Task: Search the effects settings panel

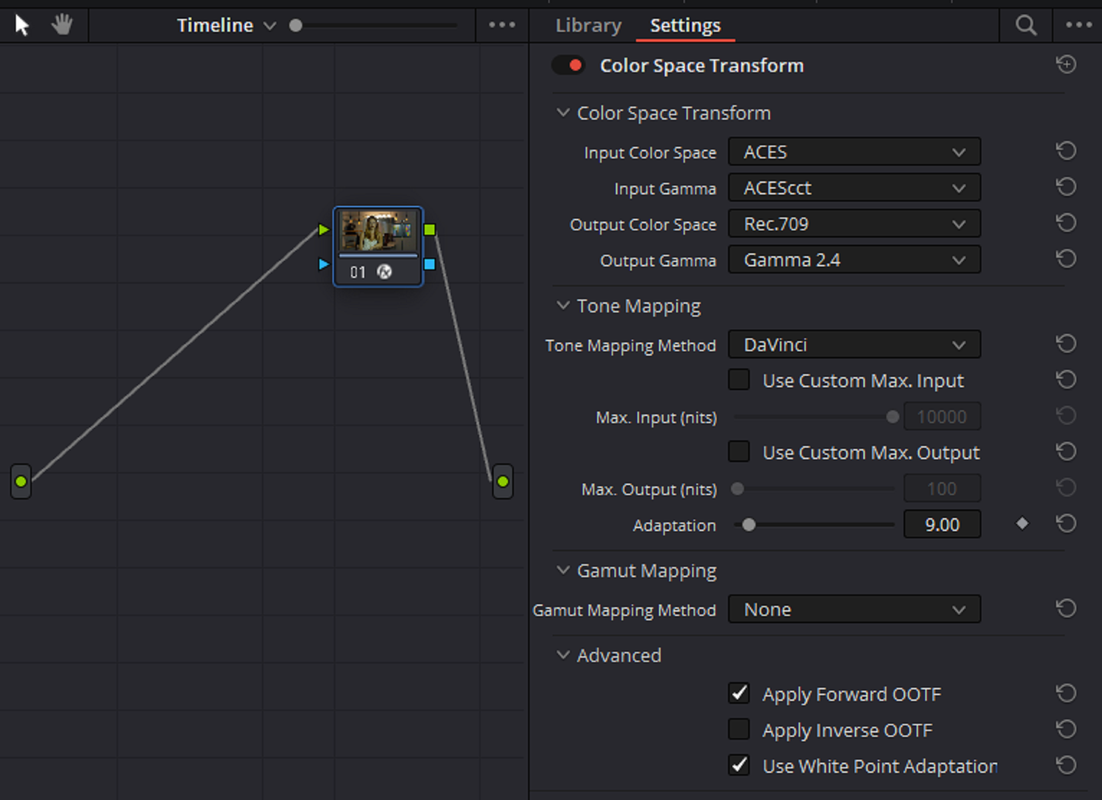Action: [1026, 25]
